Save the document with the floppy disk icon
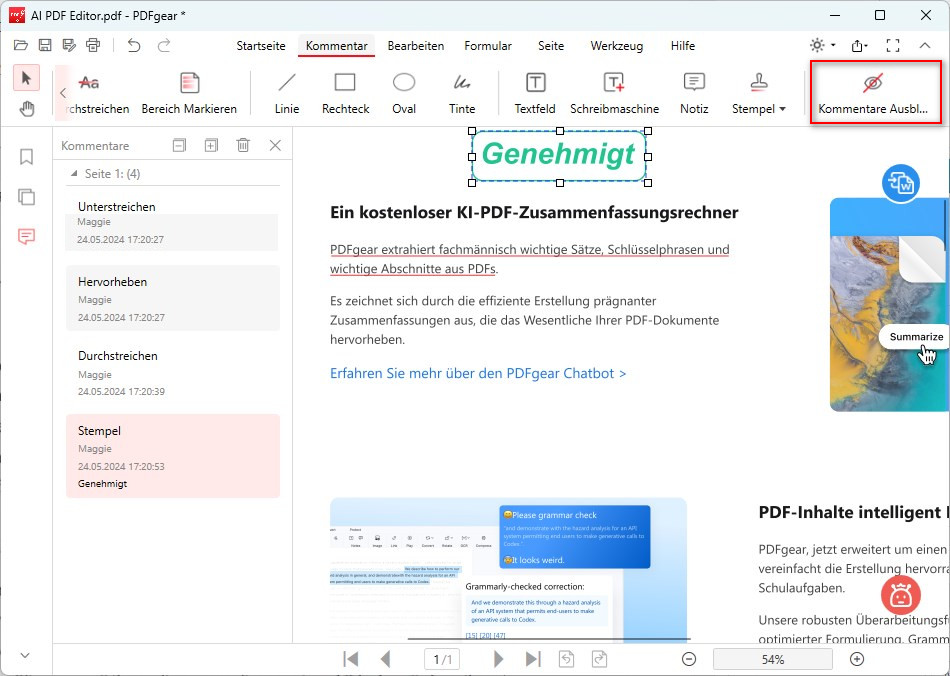950x676 pixels. pyautogui.click(x=45, y=45)
